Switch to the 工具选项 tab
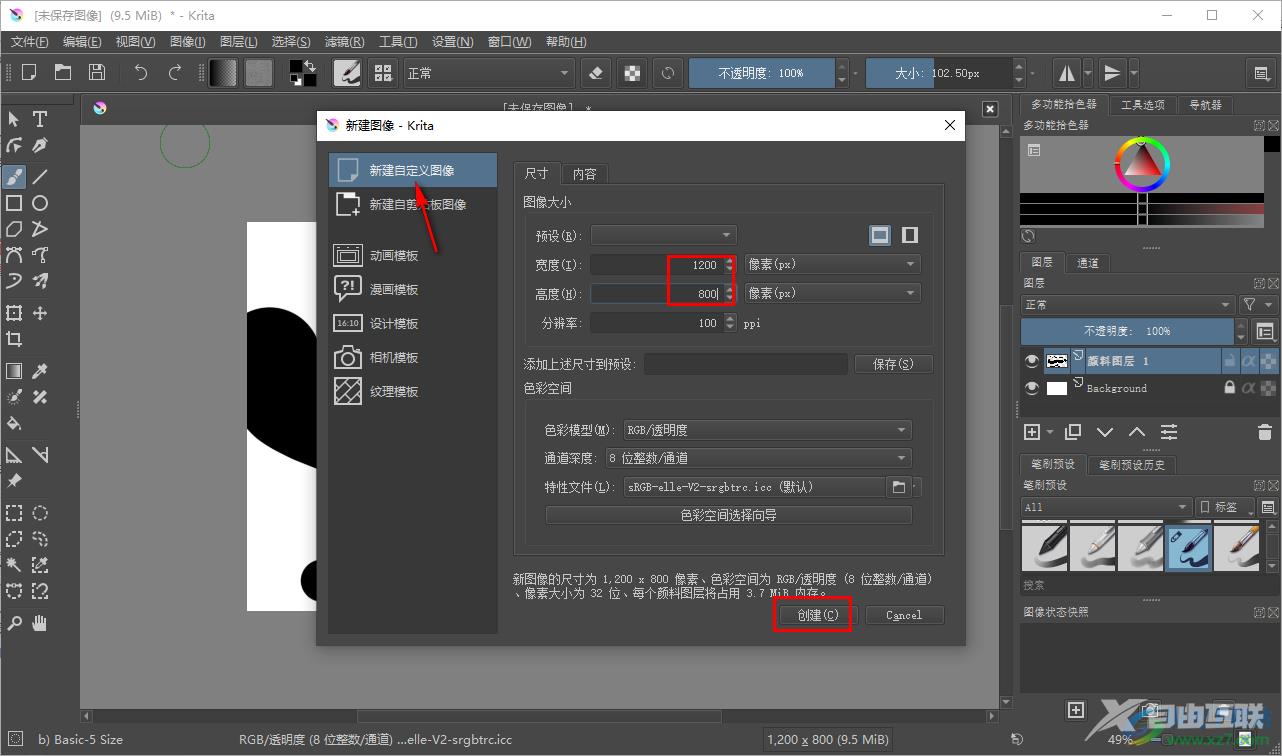This screenshot has height=756, width=1282. tap(1143, 104)
